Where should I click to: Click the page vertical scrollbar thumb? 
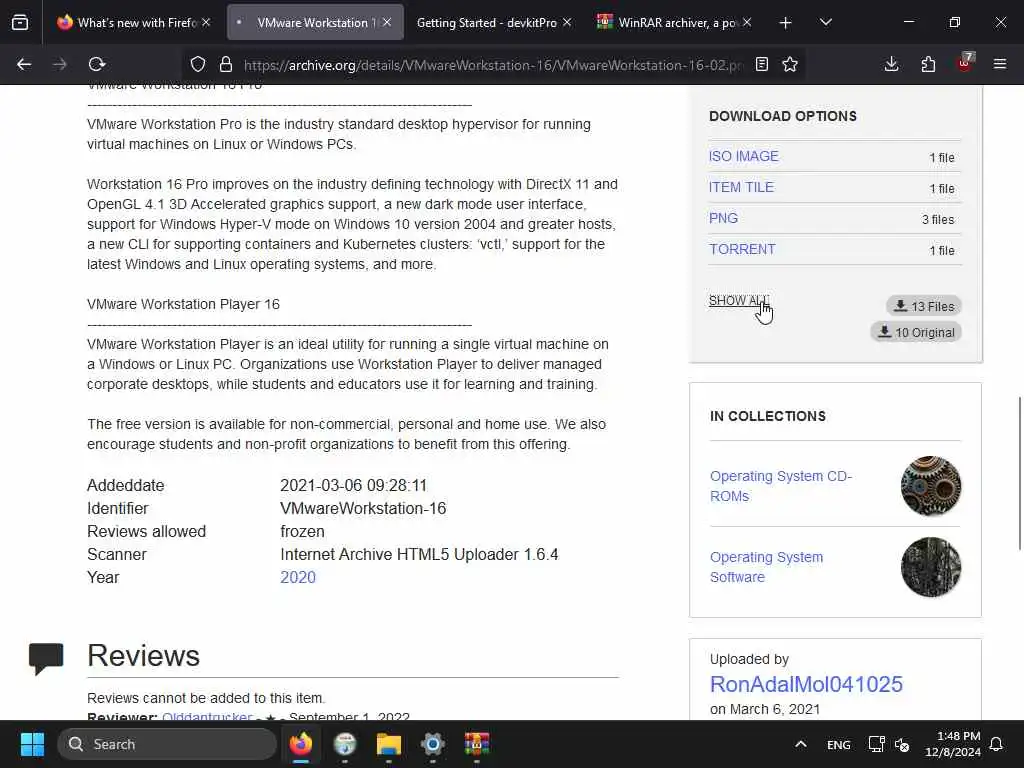tap(1019, 473)
